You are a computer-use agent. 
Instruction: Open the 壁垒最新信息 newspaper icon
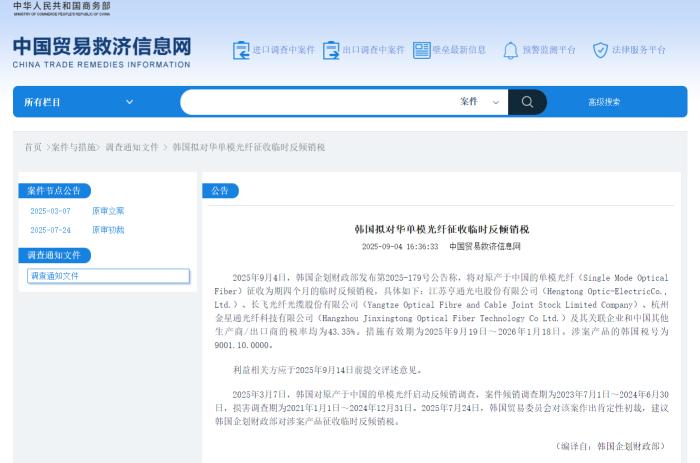tap(422, 50)
